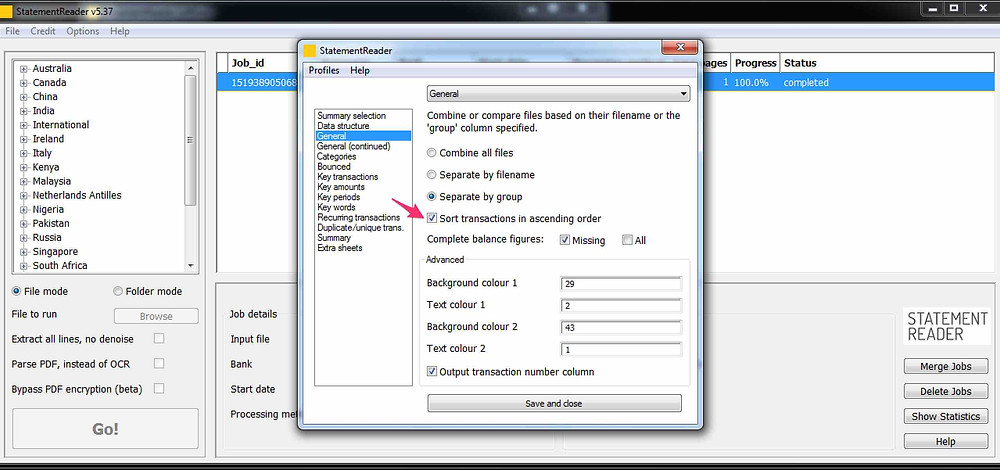Click the StatementReader dialog title icon

point(309,51)
